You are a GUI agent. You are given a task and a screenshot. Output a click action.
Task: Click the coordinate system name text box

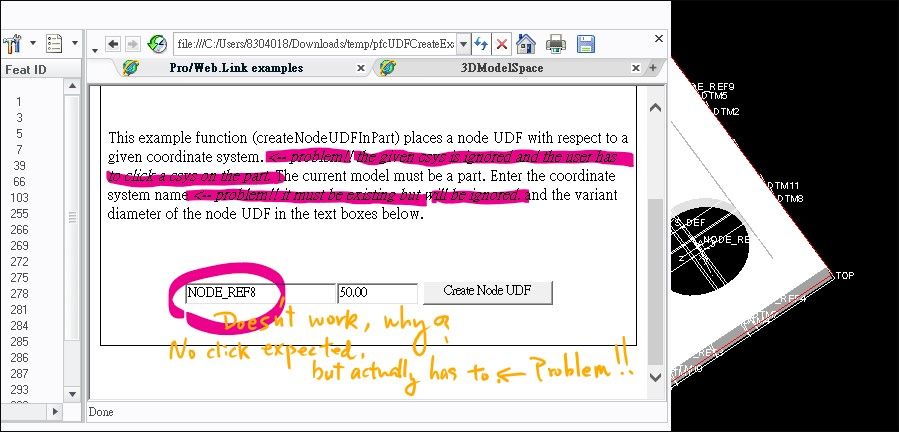(260, 293)
